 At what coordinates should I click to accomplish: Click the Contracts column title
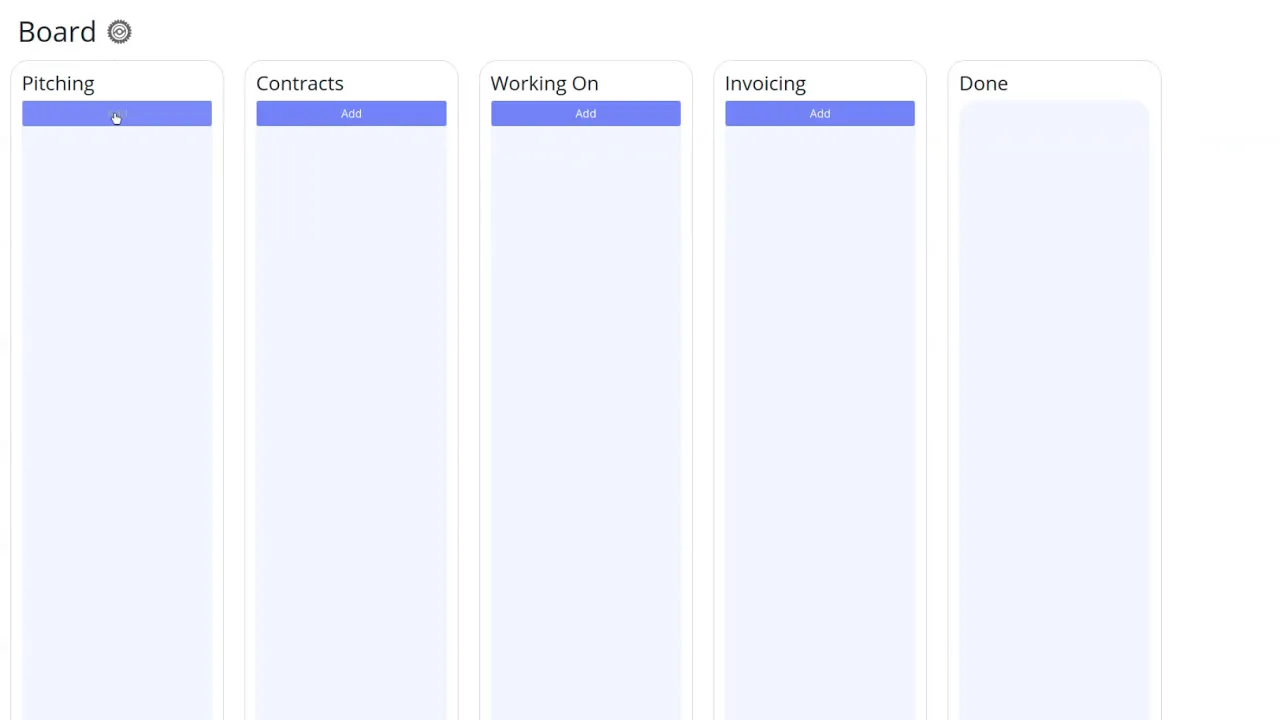pos(299,83)
